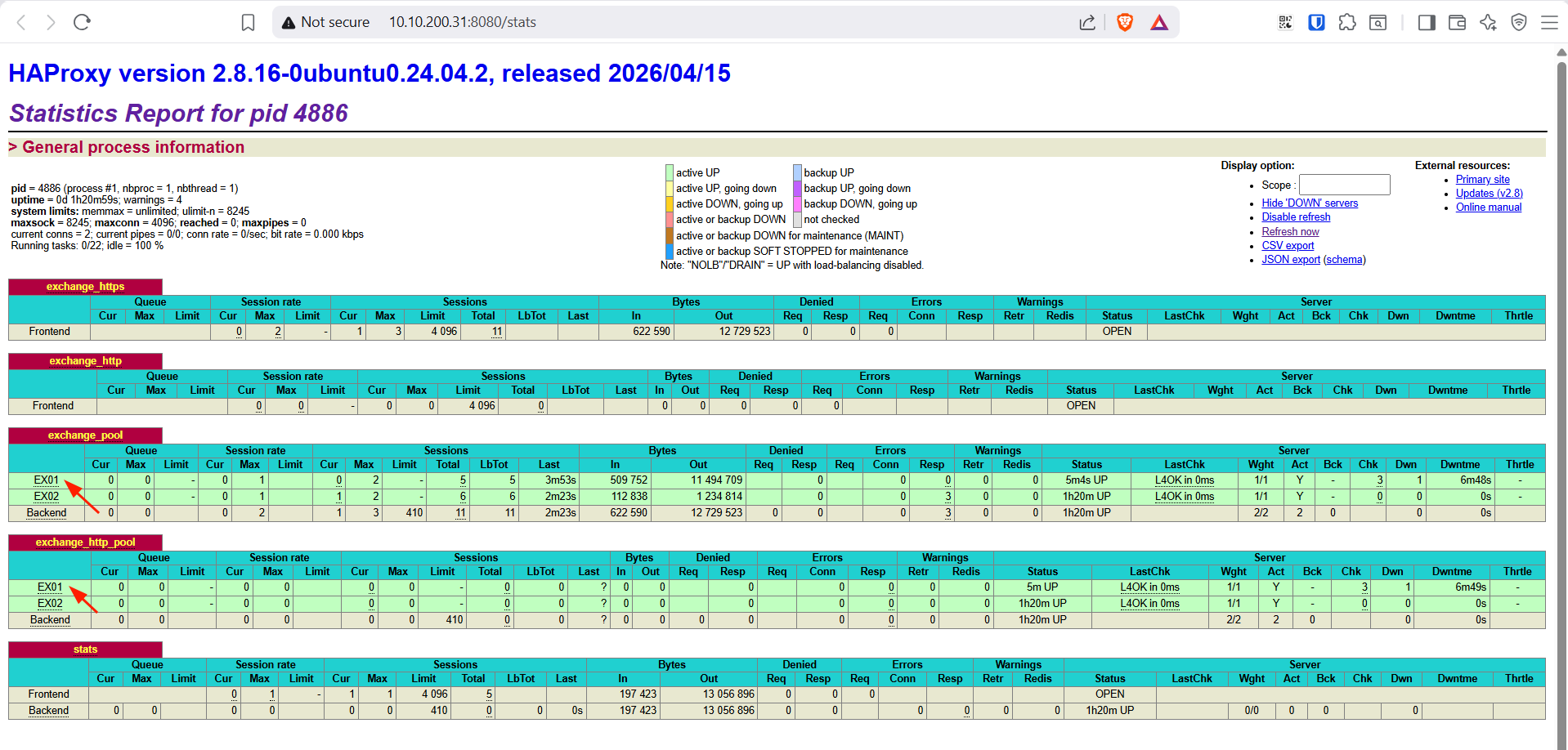The height and width of the screenshot is (750, 1568).
Task: Click 'Statistics Report for pid 4886' heading
Action: [x=179, y=113]
